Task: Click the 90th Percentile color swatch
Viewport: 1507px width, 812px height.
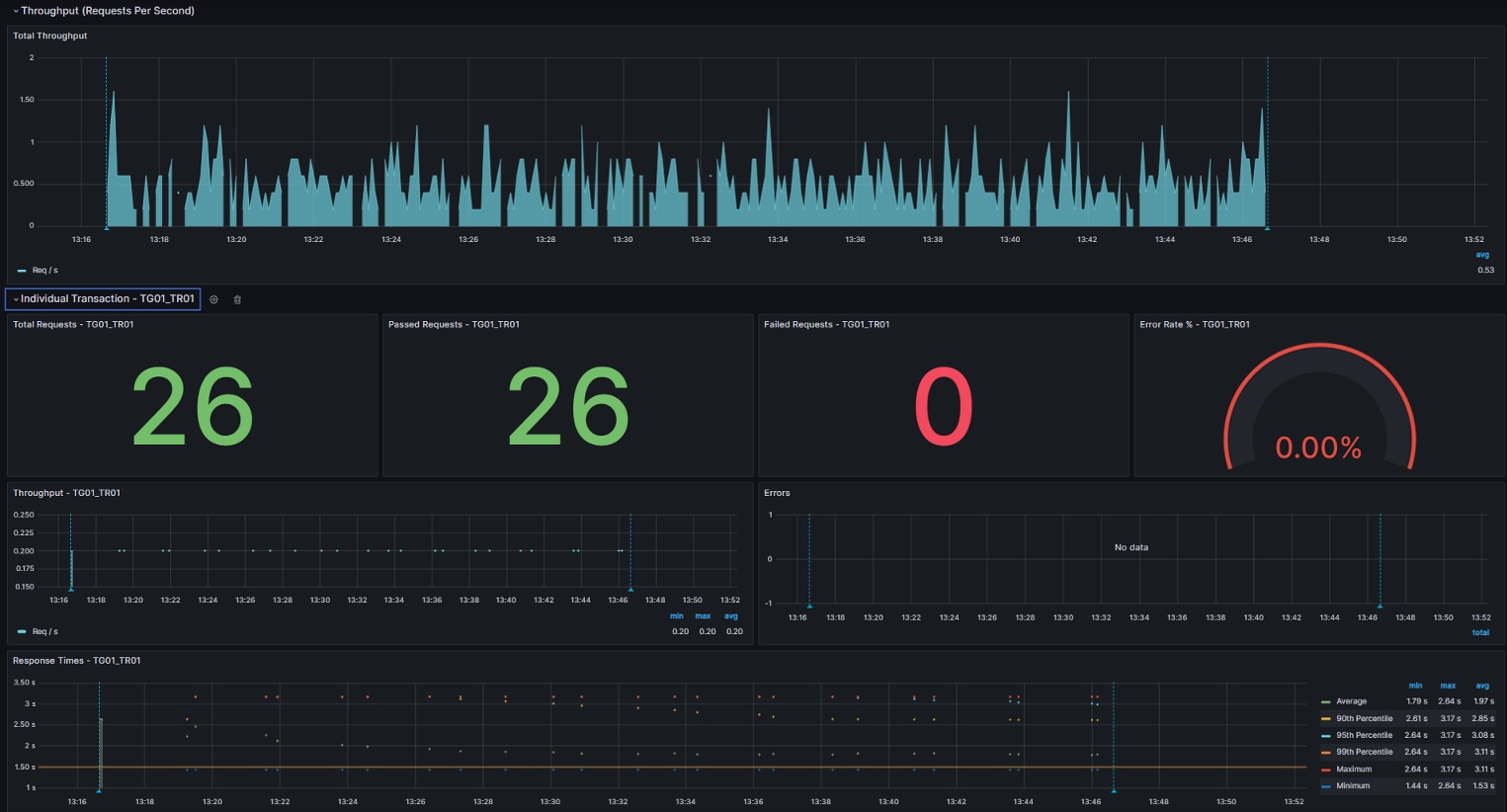Action: [x=1326, y=719]
